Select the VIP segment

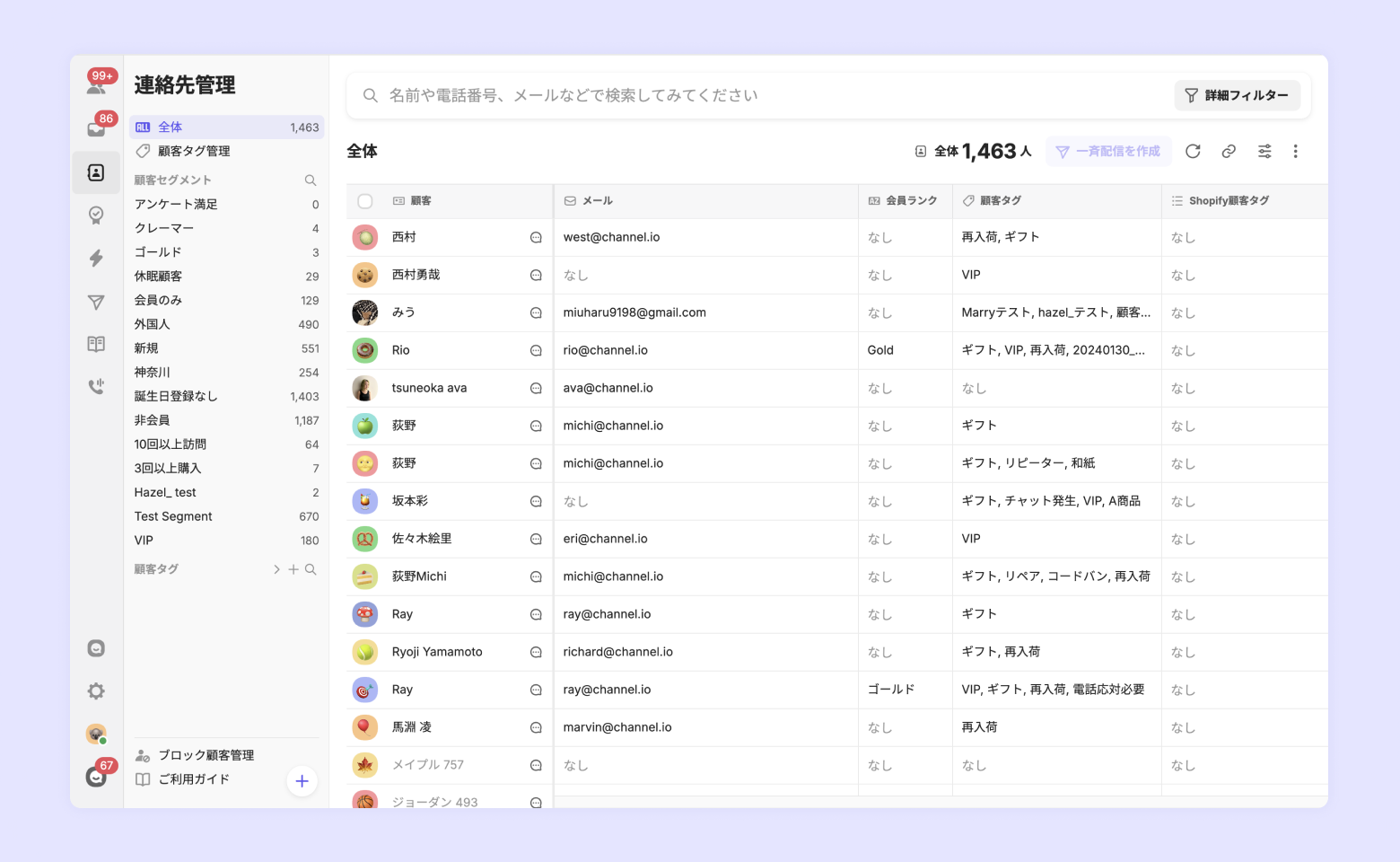point(226,541)
